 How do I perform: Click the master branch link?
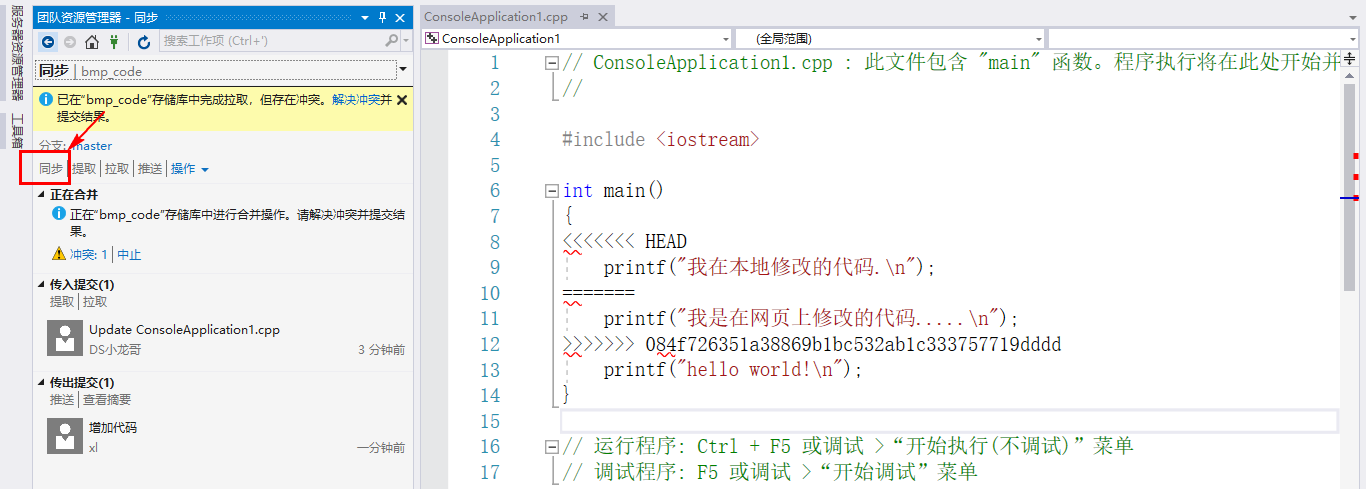click(91, 146)
